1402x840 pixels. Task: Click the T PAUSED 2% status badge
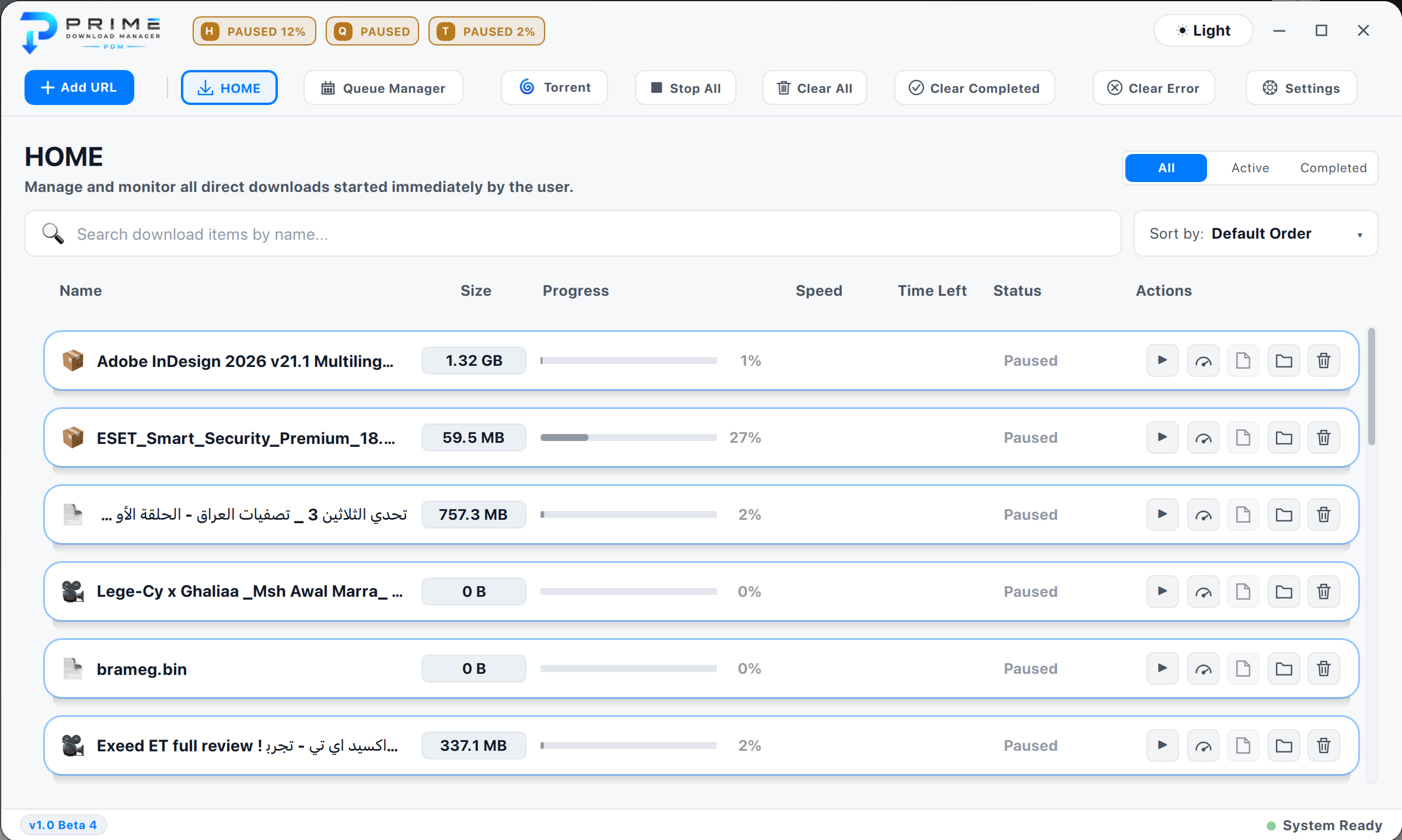coord(486,31)
